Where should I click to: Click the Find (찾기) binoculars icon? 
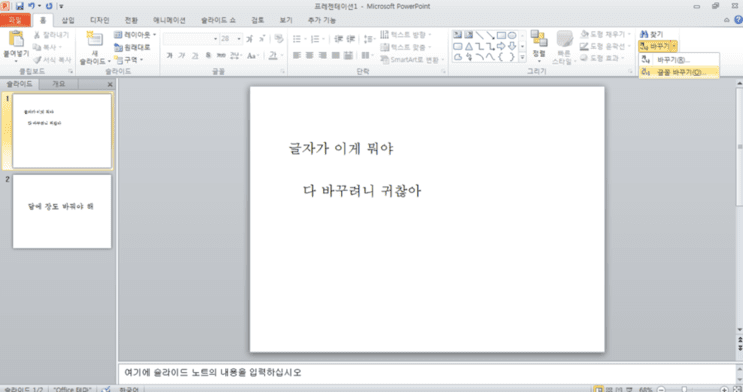tap(643, 35)
